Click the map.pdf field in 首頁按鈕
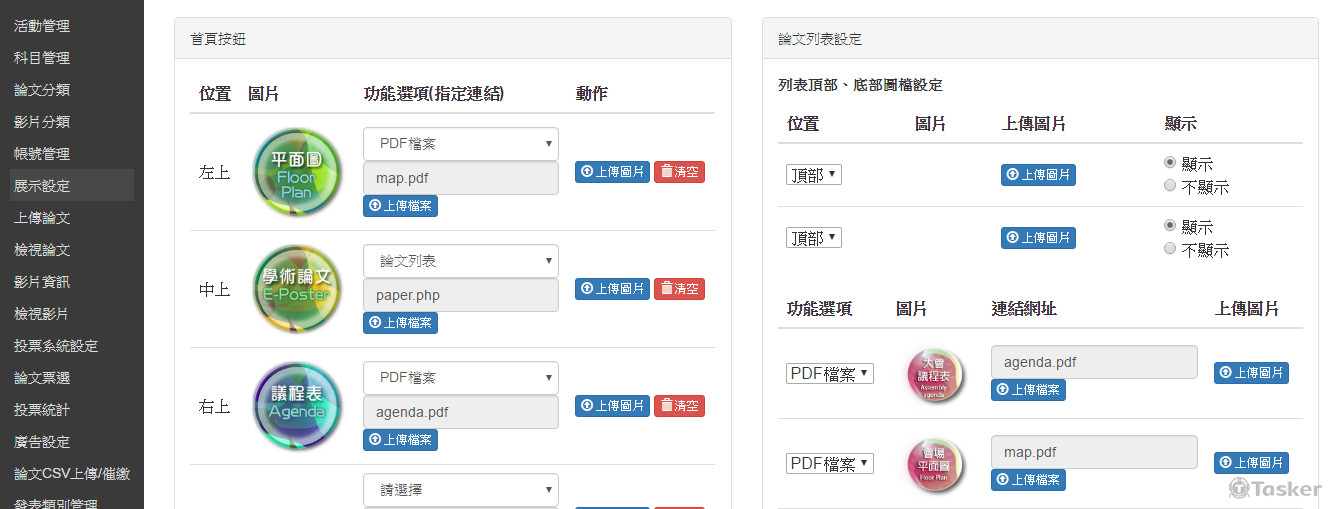The height and width of the screenshot is (509, 1338). pos(461,178)
